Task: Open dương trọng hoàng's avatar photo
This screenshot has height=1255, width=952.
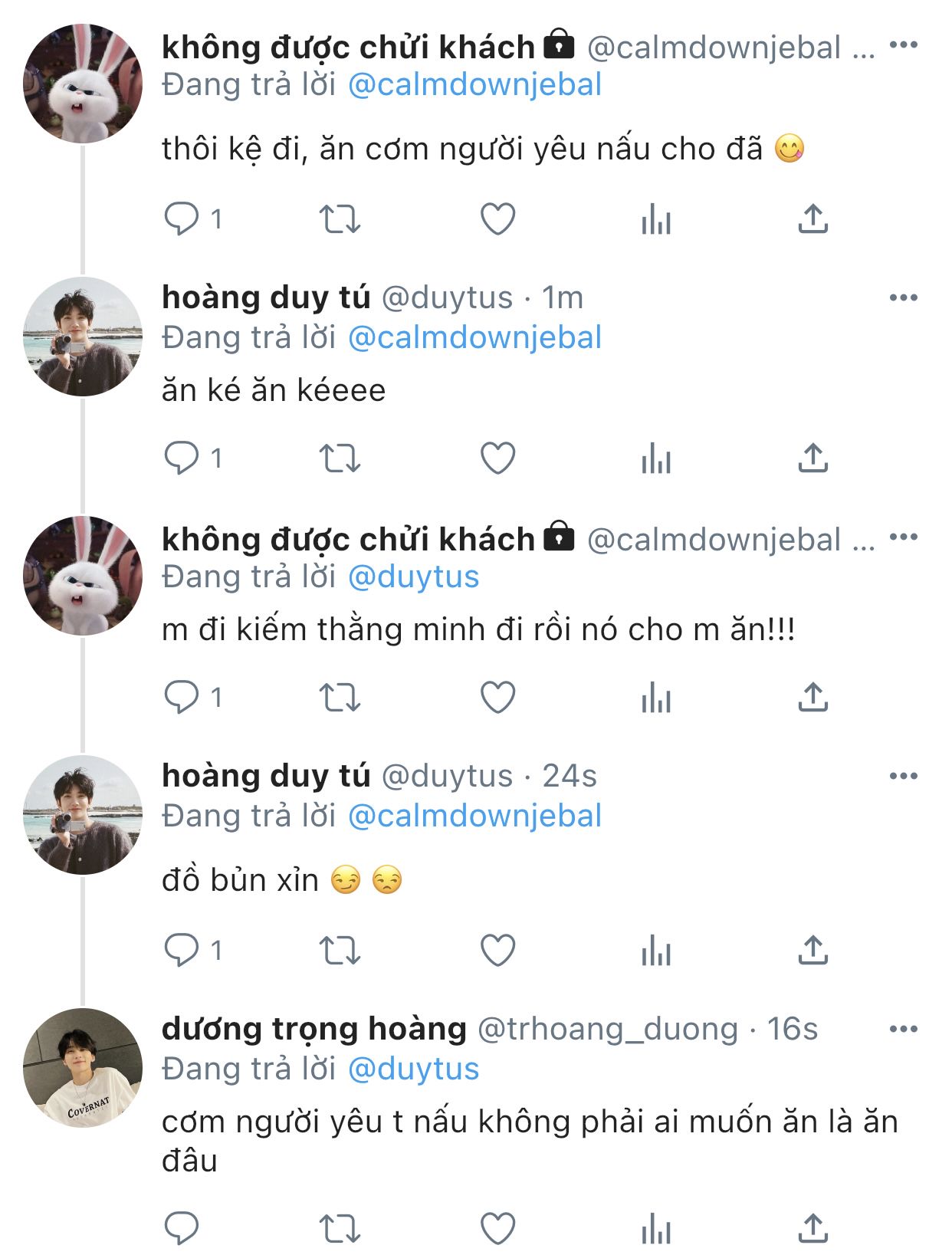Action: [x=83, y=1067]
